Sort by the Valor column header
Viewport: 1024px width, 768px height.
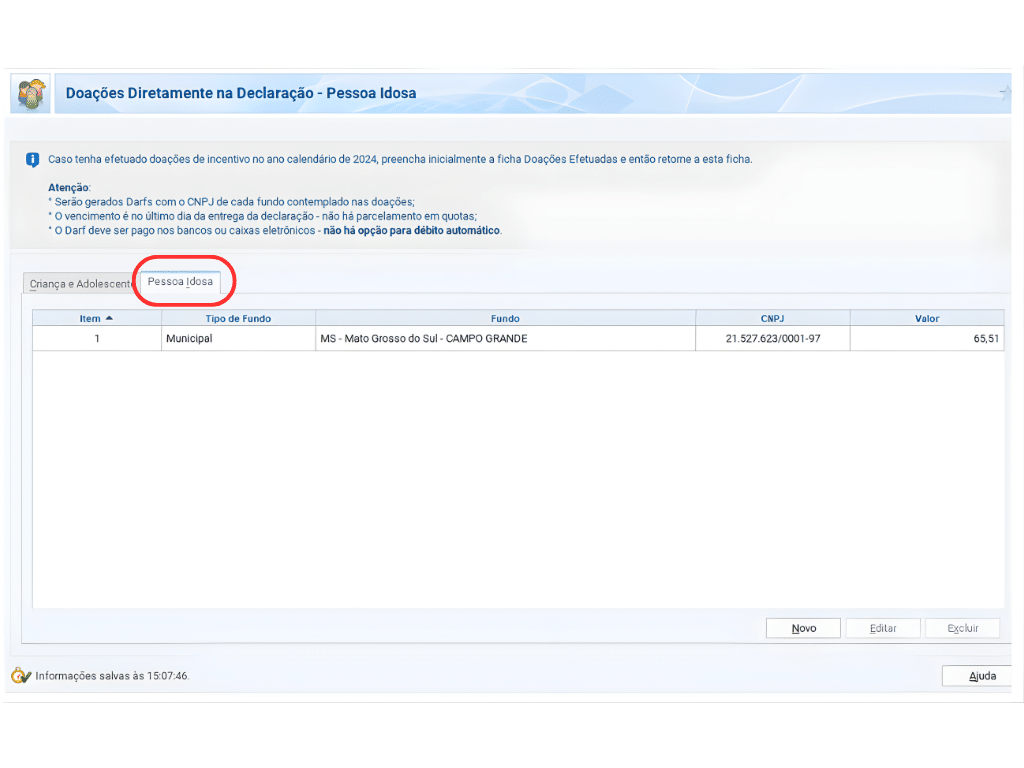(926, 318)
